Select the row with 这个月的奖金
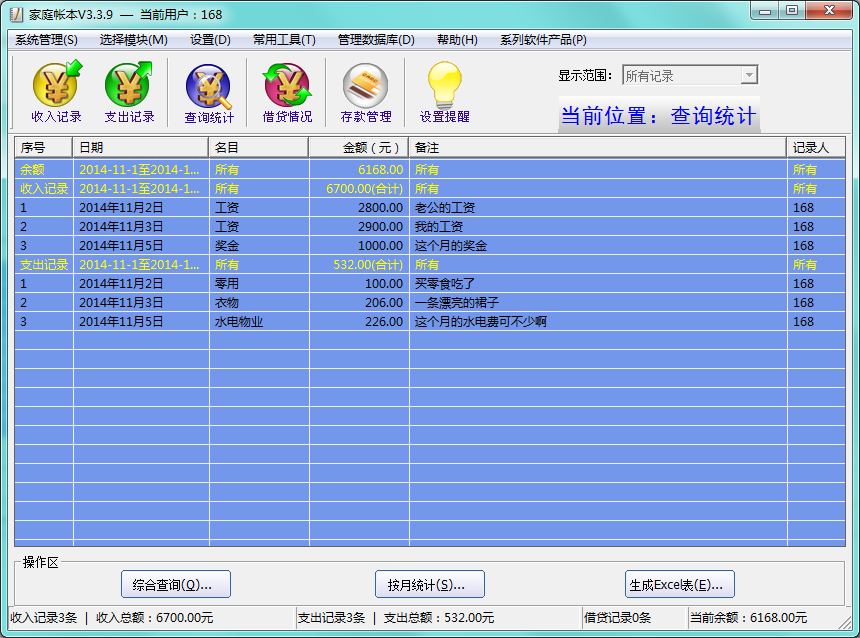This screenshot has width=860, height=638. tap(430, 245)
